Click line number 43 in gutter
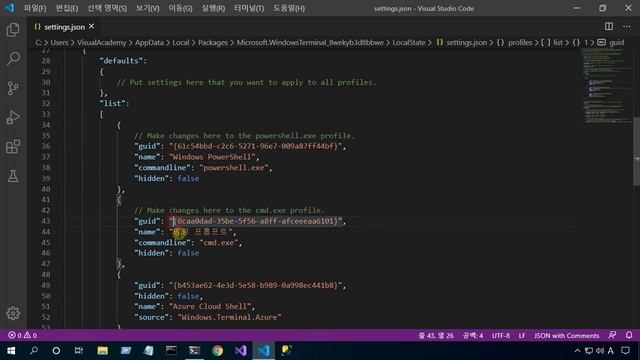Screen dimensions: 640x360 pyautogui.click(x=46, y=221)
